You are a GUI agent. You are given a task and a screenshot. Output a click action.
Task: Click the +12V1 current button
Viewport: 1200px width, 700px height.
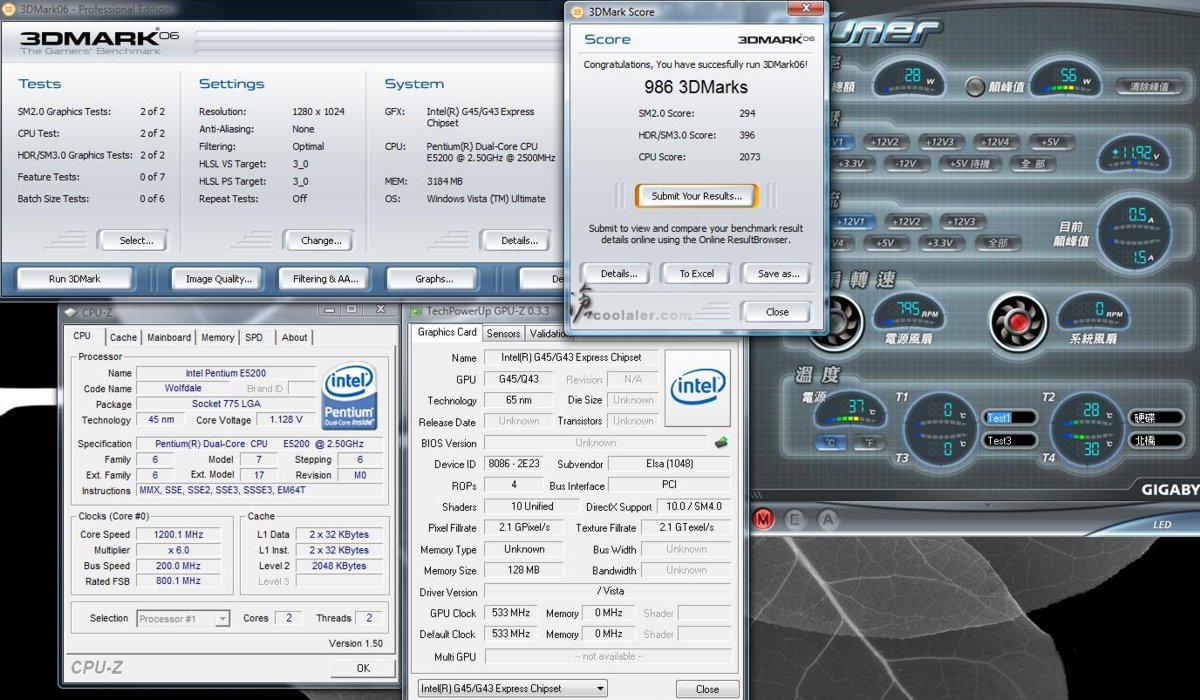[852, 222]
